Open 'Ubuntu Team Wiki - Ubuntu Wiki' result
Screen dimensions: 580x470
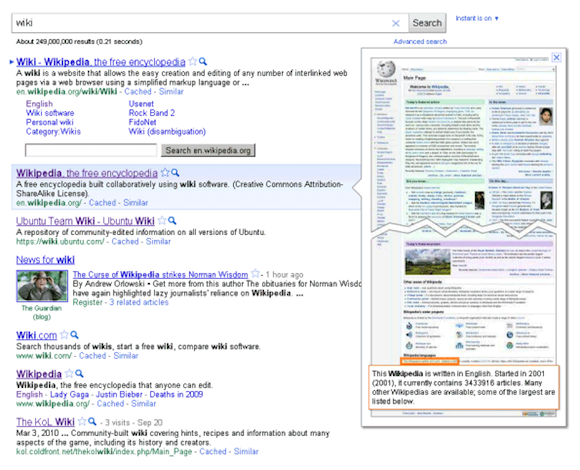pos(85,221)
